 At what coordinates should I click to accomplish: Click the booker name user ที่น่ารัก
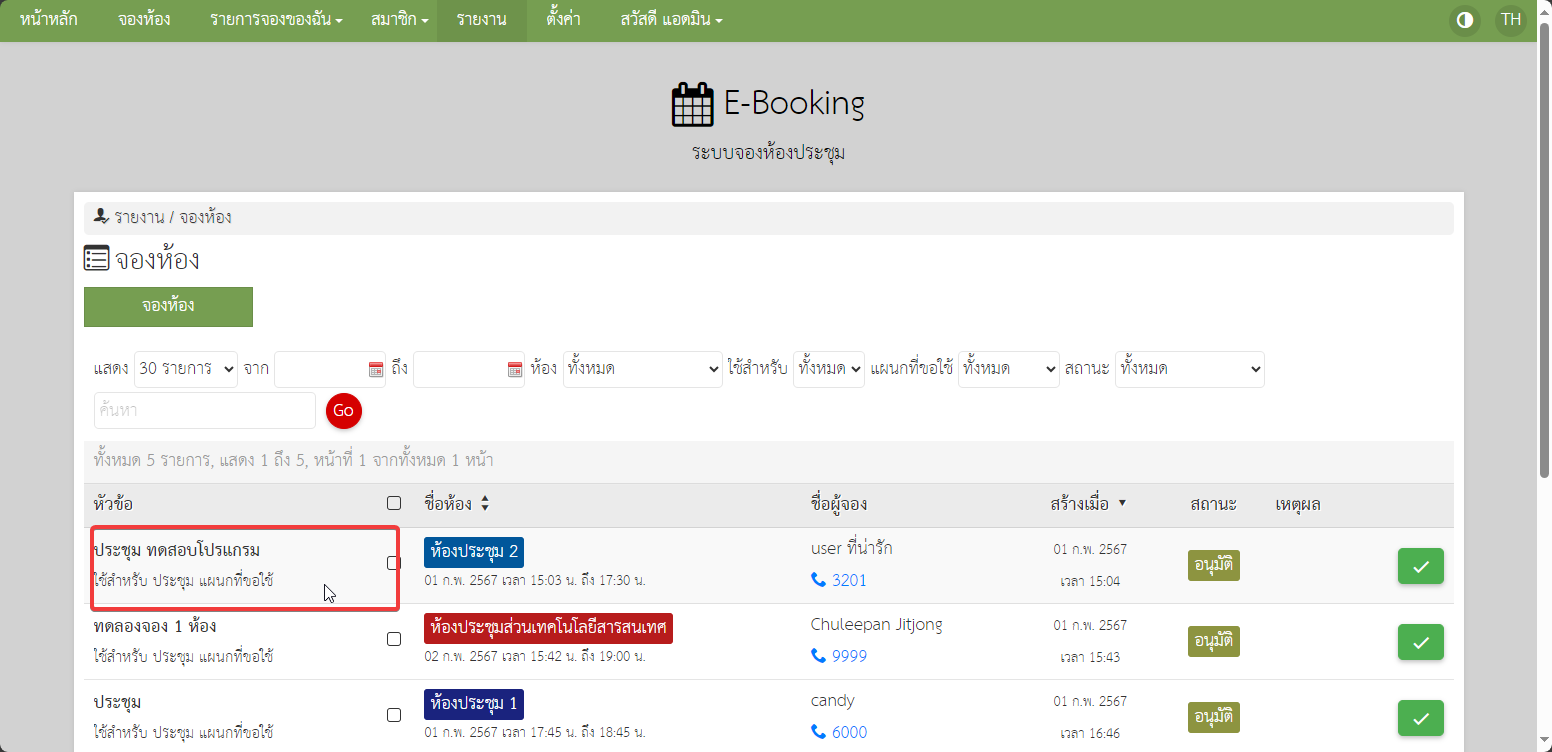pyautogui.click(x=852, y=548)
